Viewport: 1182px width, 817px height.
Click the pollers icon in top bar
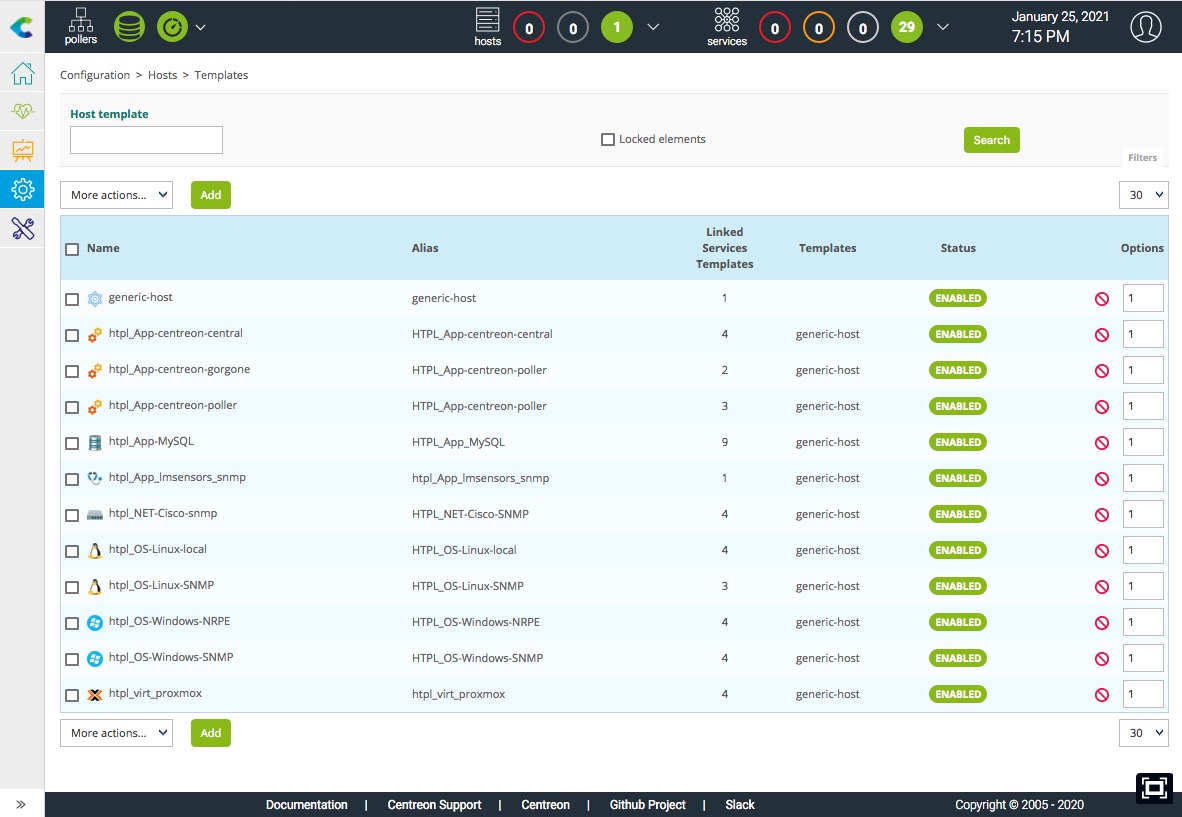[81, 26]
